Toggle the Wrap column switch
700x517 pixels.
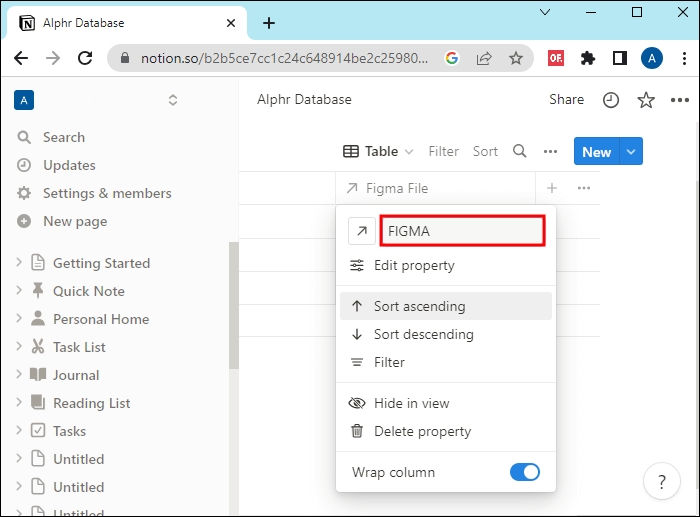tap(525, 472)
